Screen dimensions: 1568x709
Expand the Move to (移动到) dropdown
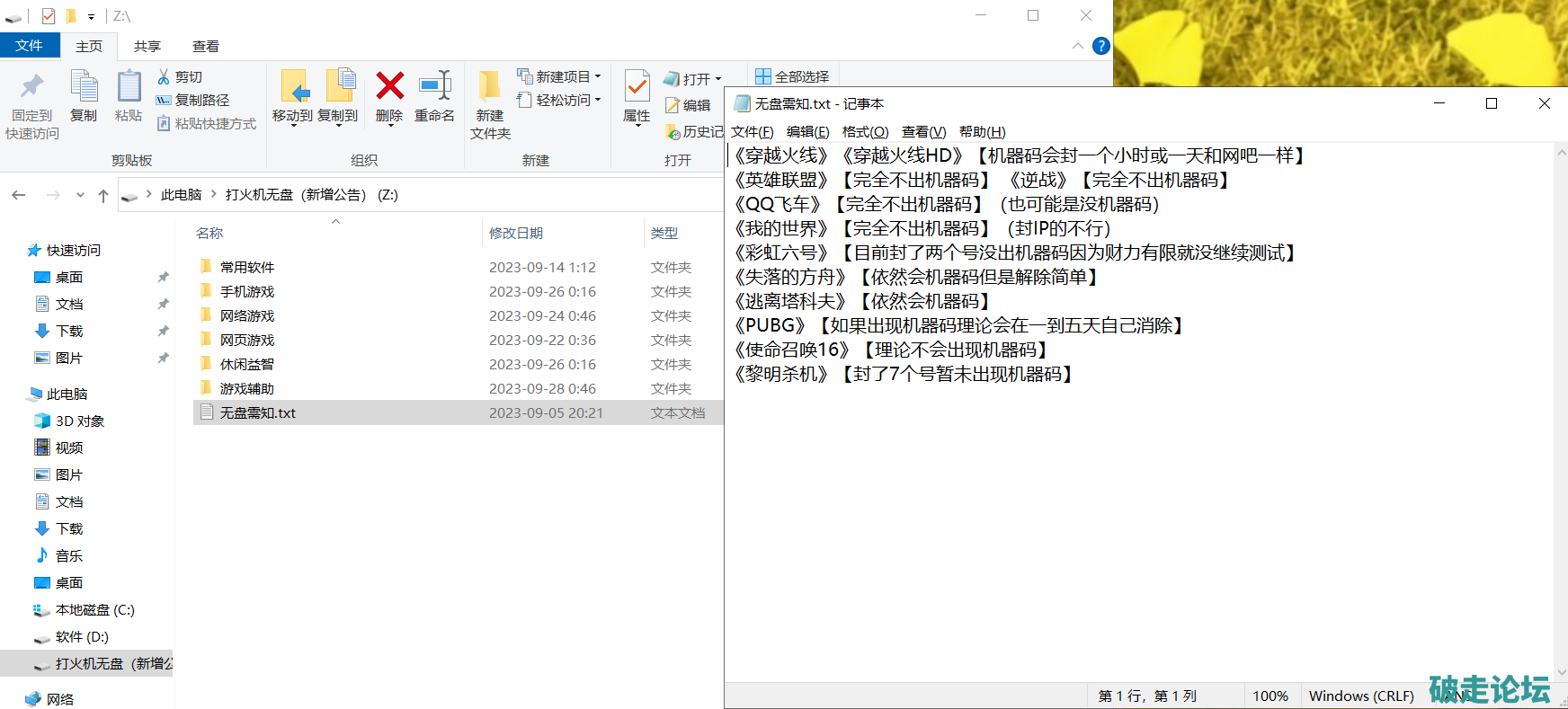pyautogui.click(x=292, y=127)
